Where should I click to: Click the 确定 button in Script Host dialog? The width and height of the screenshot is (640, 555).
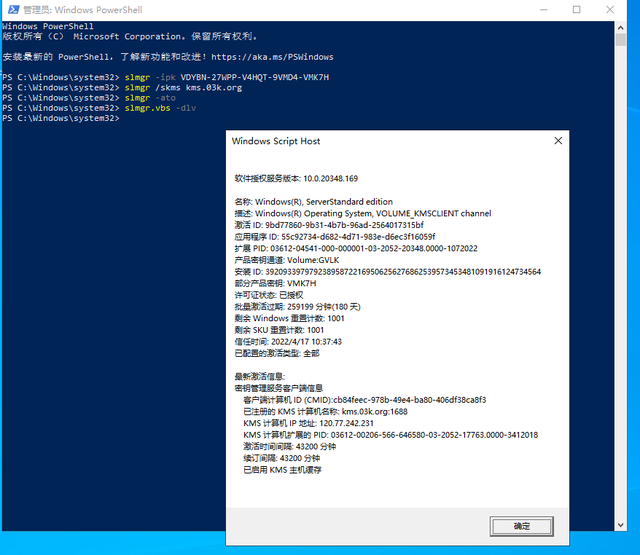pos(521,526)
